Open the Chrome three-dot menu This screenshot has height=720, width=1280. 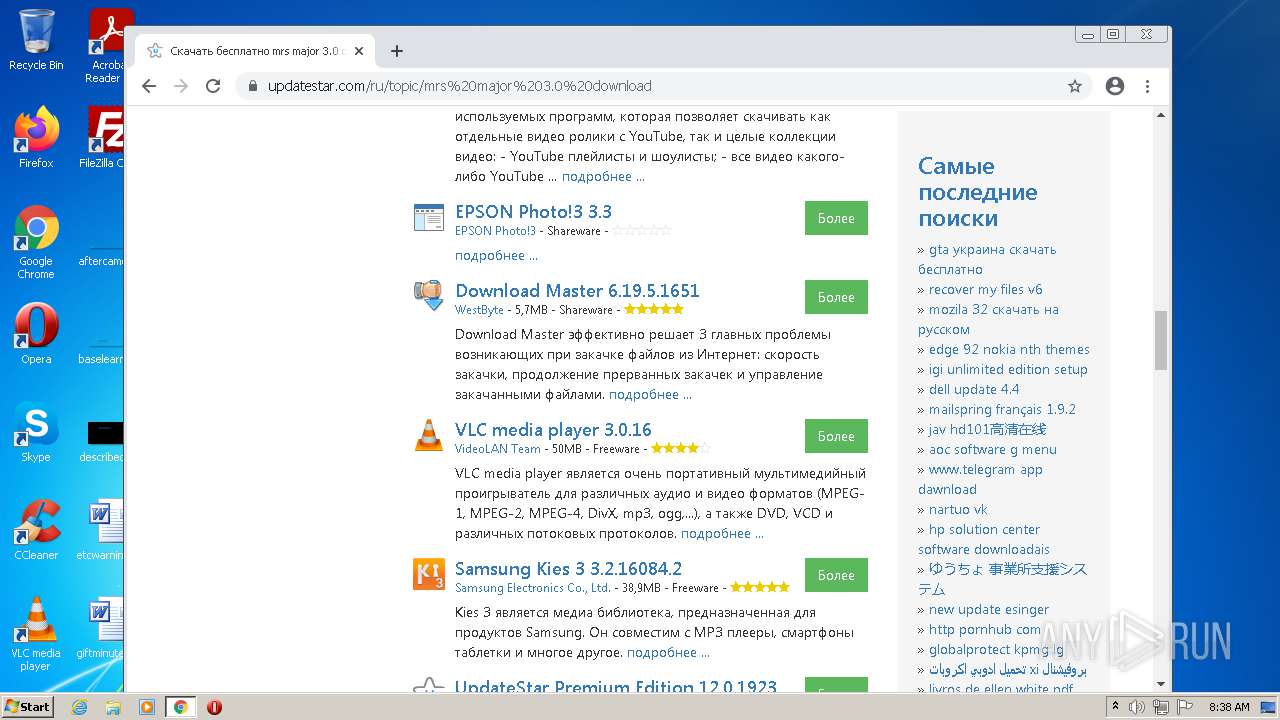[1147, 86]
